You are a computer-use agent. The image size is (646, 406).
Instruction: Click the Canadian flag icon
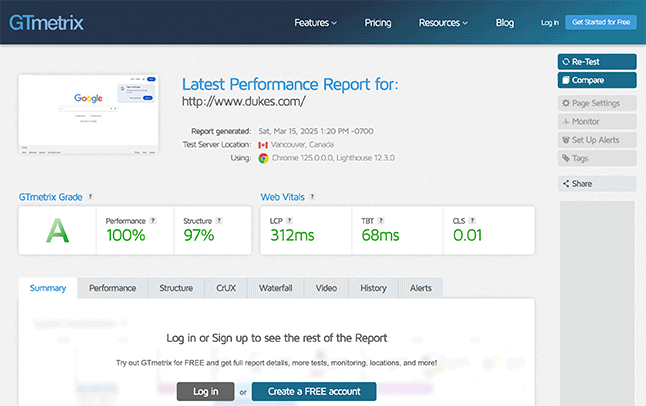(x=263, y=145)
